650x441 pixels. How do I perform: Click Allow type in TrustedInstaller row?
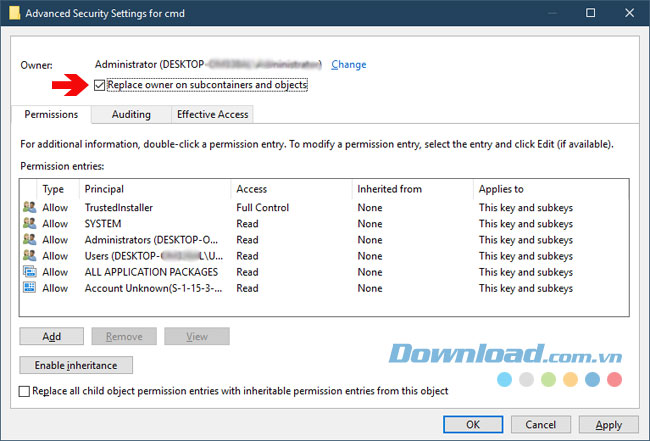pyautogui.click(x=55, y=207)
